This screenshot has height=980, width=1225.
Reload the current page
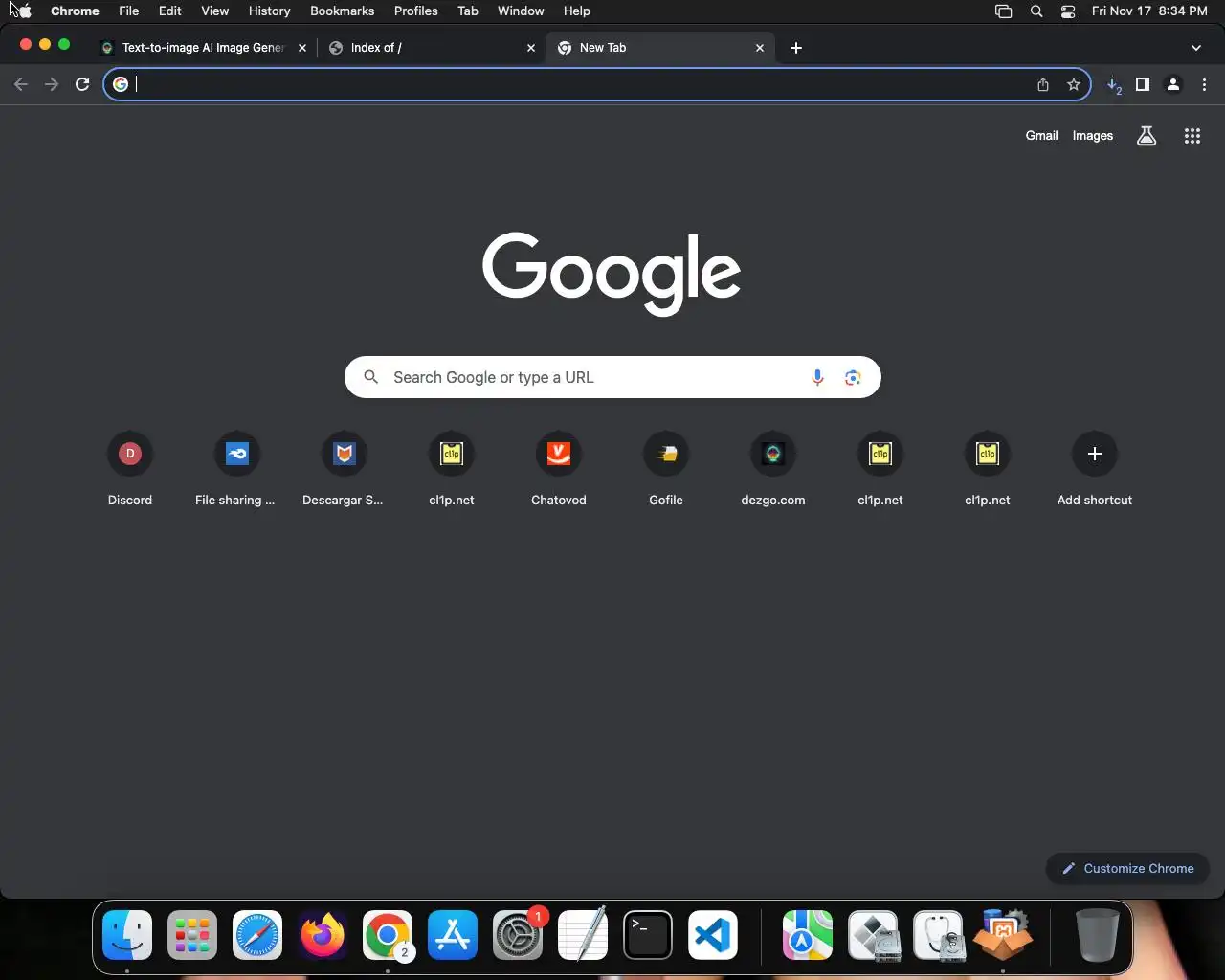tap(82, 84)
